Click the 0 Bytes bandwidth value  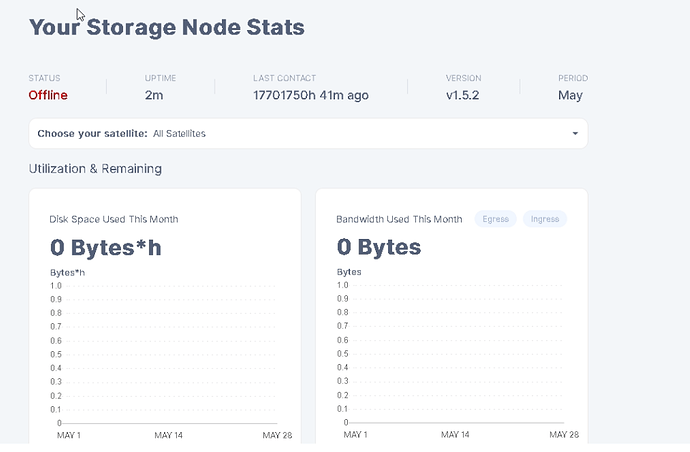pos(379,247)
